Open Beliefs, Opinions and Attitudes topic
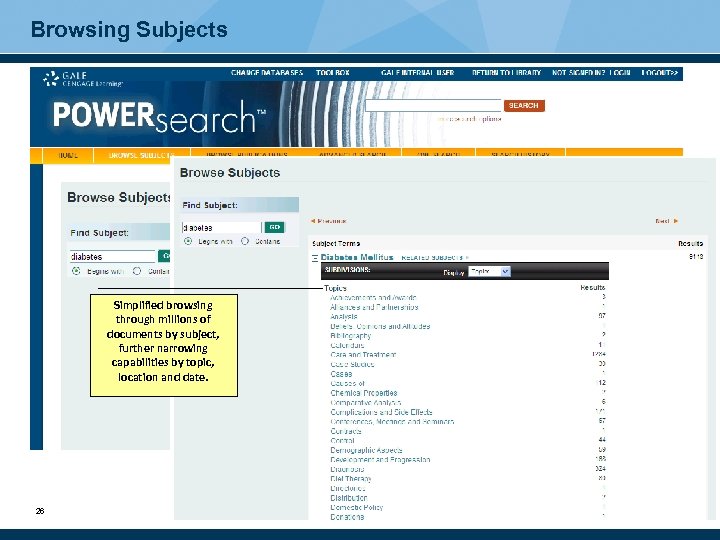Image resolution: width=720 pixels, height=540 pixels. 380,326
